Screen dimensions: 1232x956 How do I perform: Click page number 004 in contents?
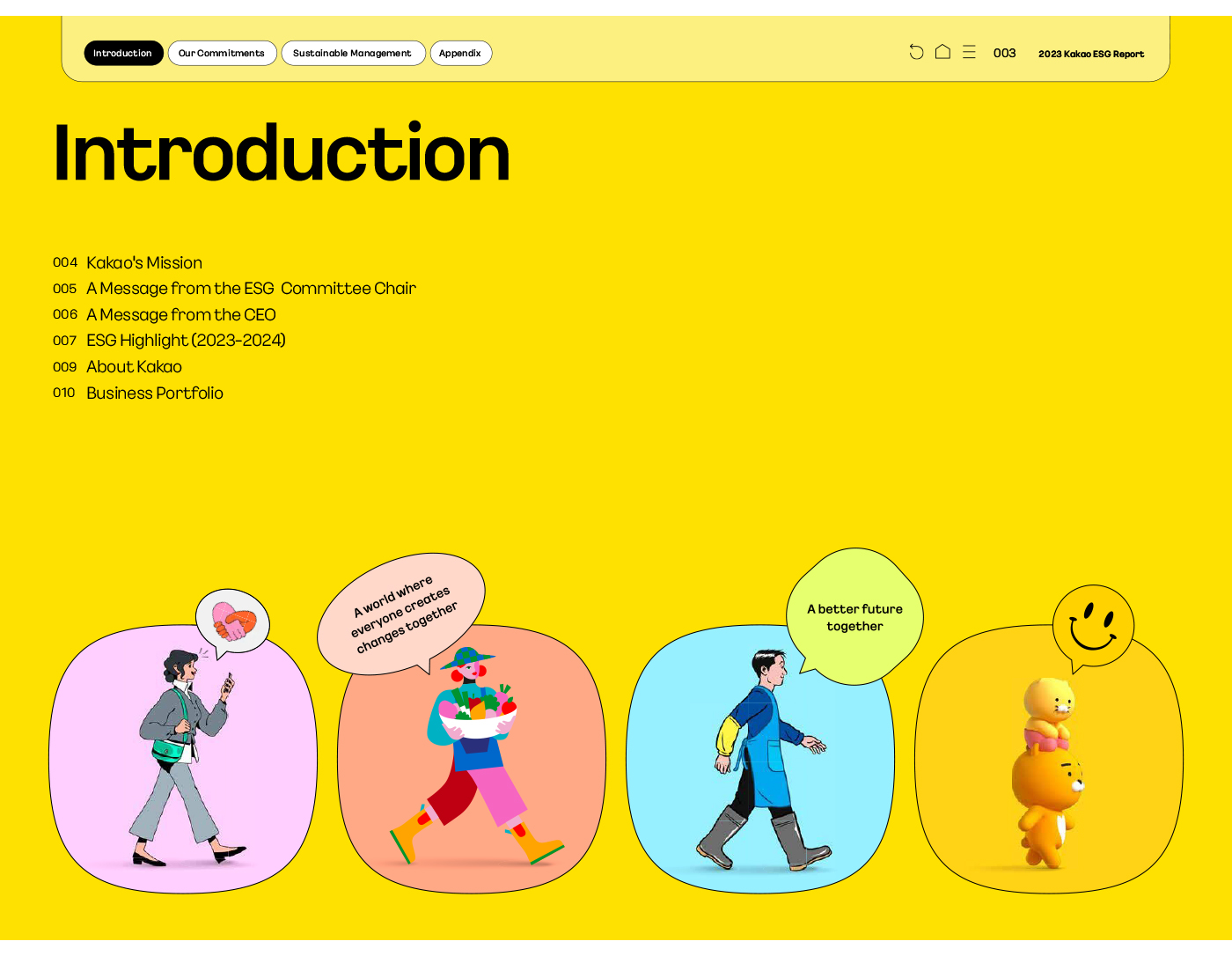[65, 262]
